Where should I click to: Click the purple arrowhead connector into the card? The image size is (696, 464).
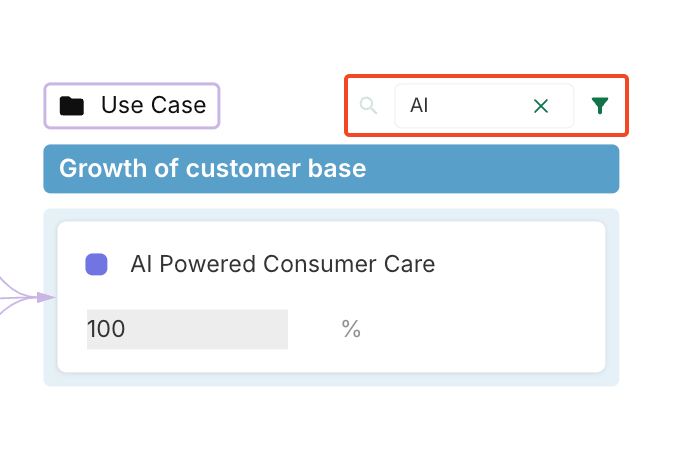[45, 297]
